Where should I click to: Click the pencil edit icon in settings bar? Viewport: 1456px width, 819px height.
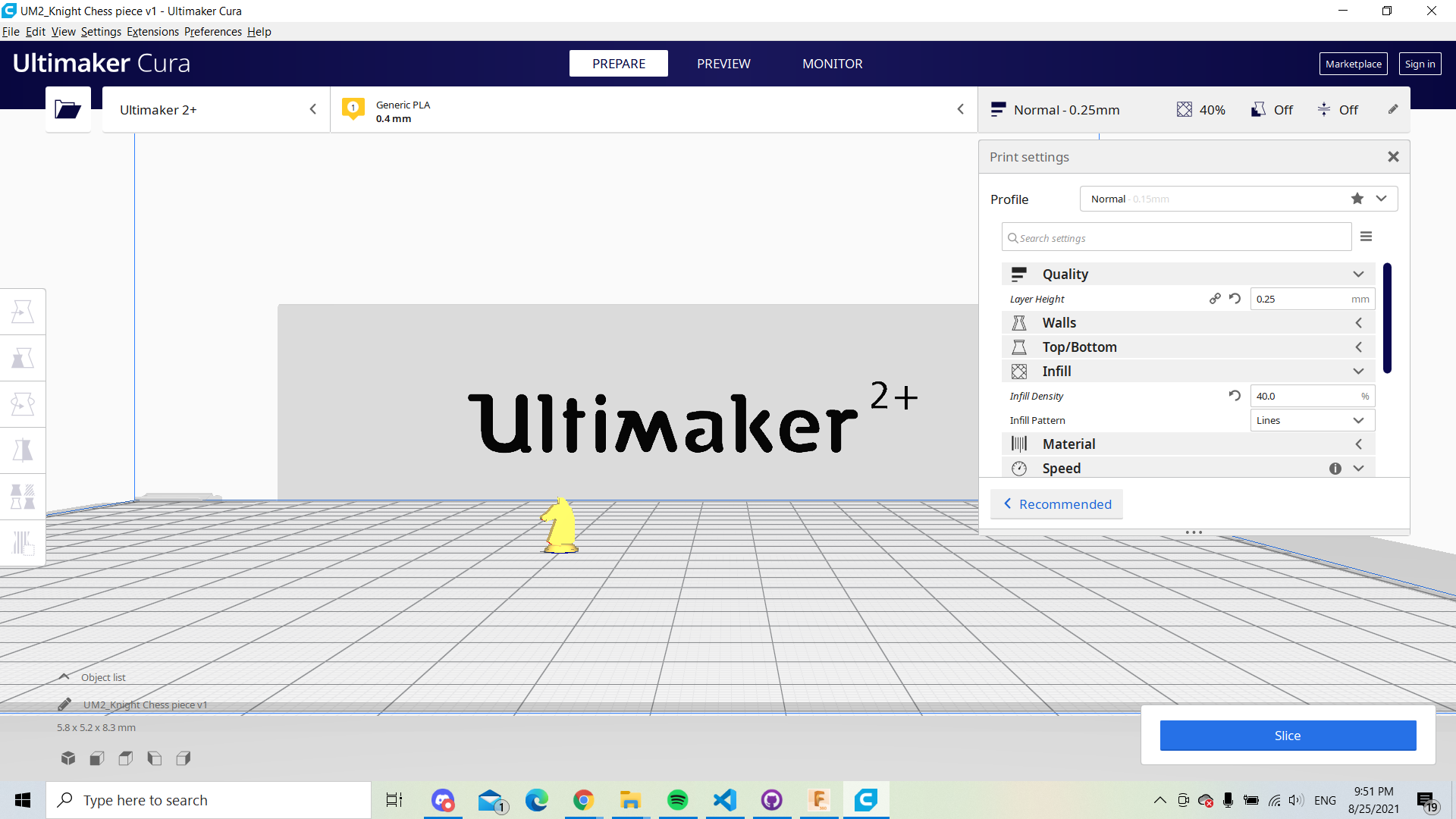(x=1393, y=109)
